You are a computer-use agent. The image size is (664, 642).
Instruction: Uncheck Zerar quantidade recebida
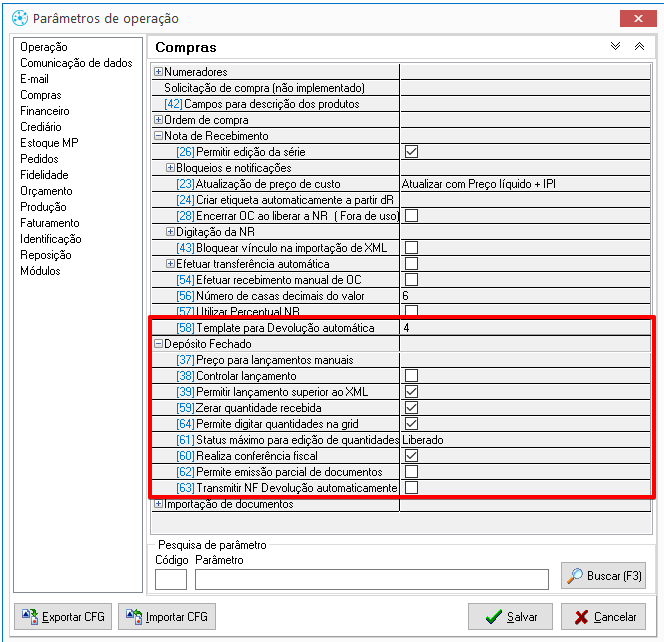click(410, 408)
